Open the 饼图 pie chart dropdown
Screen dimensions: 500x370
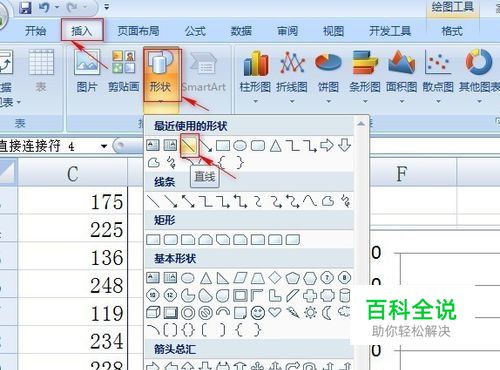328,76
